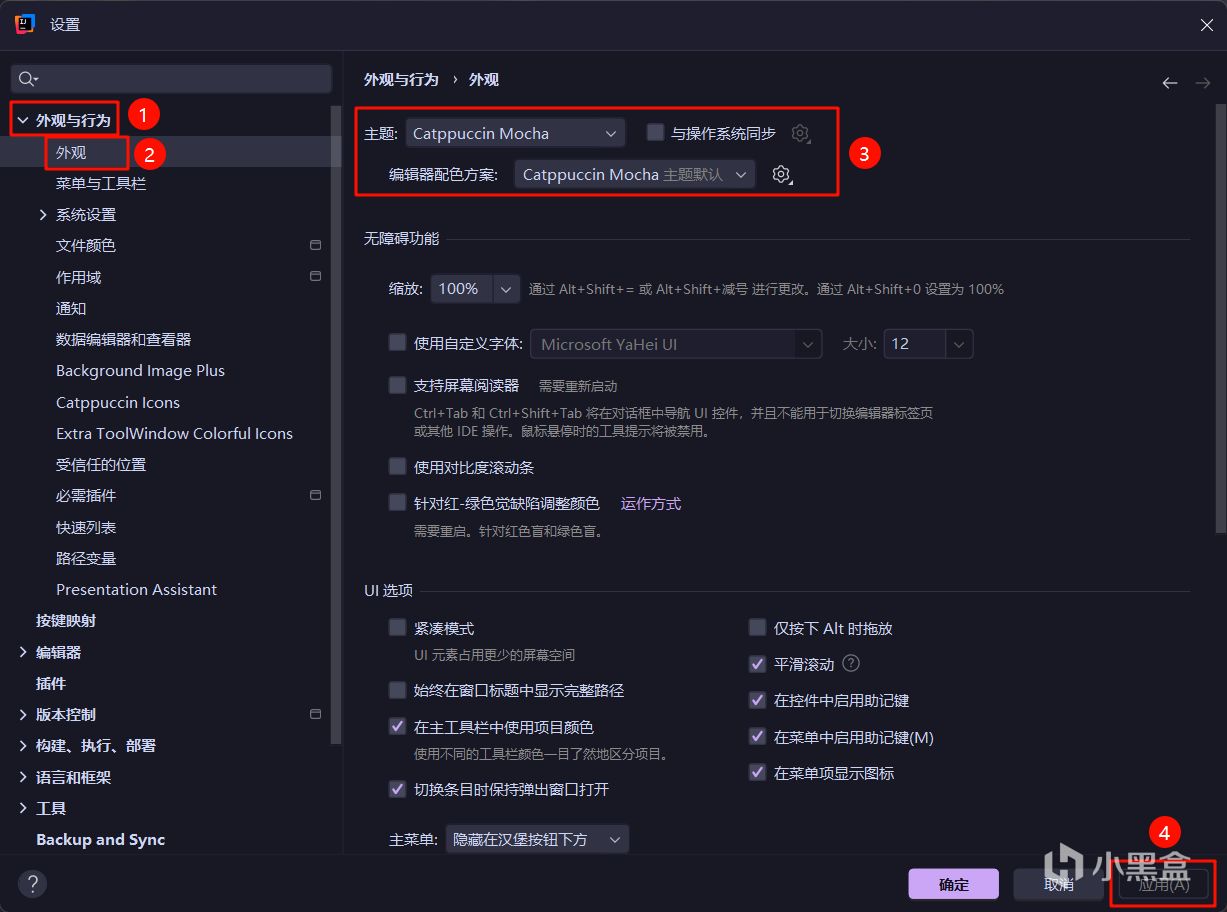Viewport: 1227px width, 912px height.
Task: Click the IntelliJ logo in the title bar
Action: click(x=25, y=24)
